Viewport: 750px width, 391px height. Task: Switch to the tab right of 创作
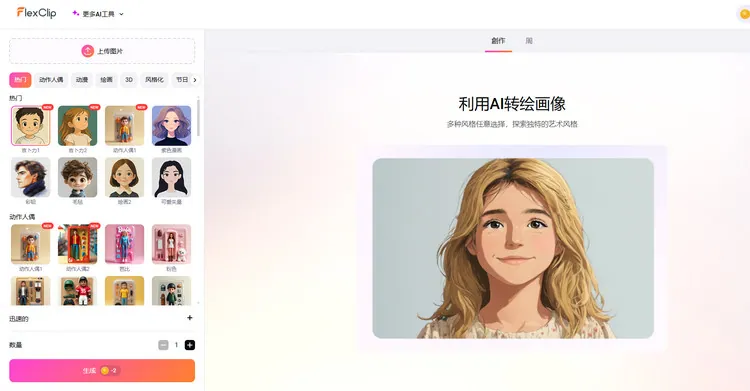529,41
